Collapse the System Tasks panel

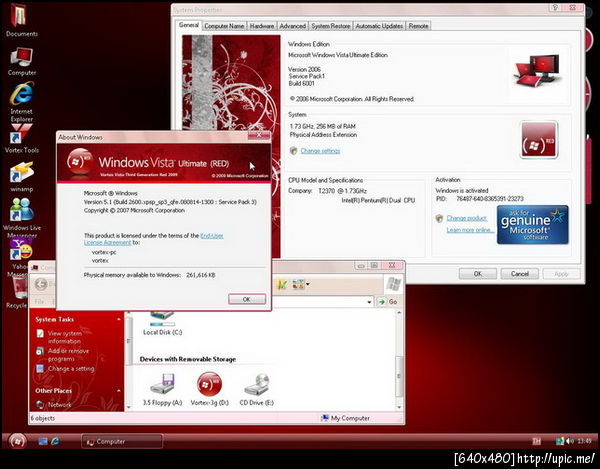(119, 319)
